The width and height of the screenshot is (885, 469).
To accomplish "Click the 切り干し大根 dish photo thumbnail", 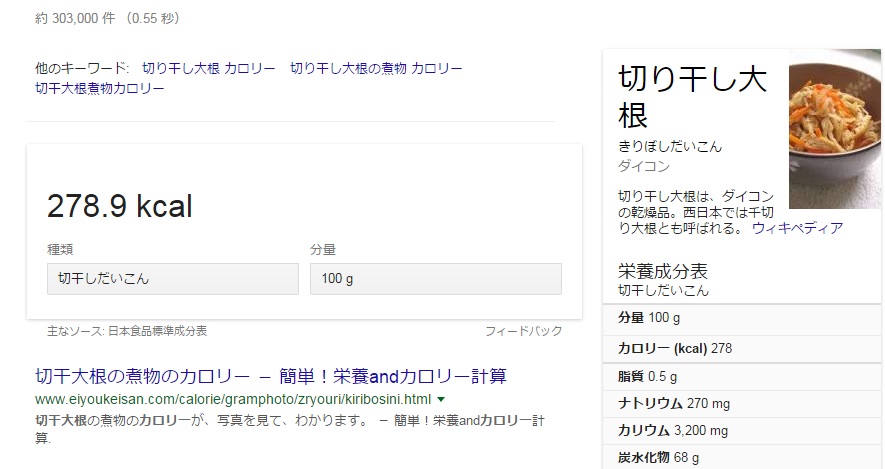I will pos(835,129).
